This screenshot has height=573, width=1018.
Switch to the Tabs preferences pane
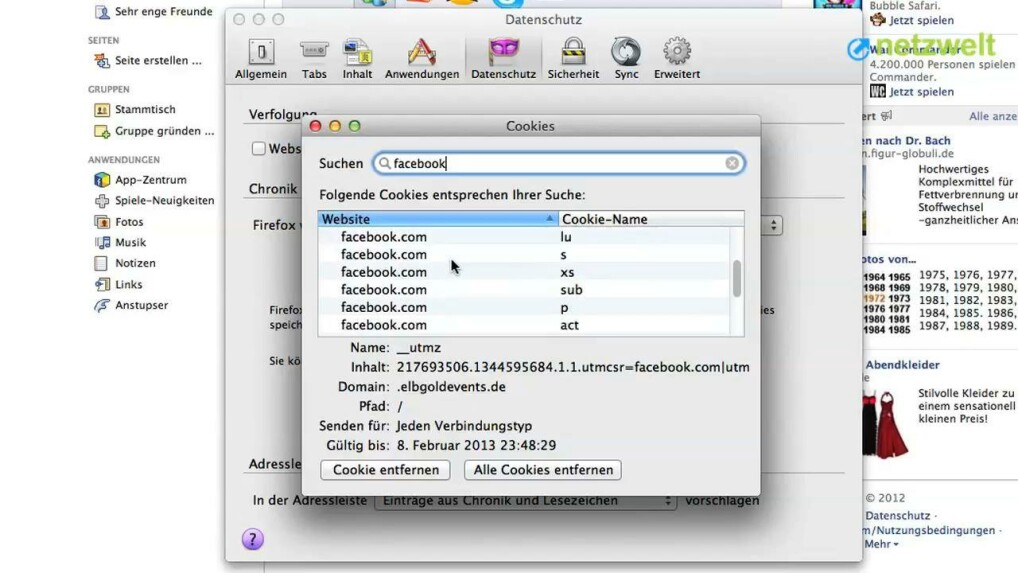314,58
